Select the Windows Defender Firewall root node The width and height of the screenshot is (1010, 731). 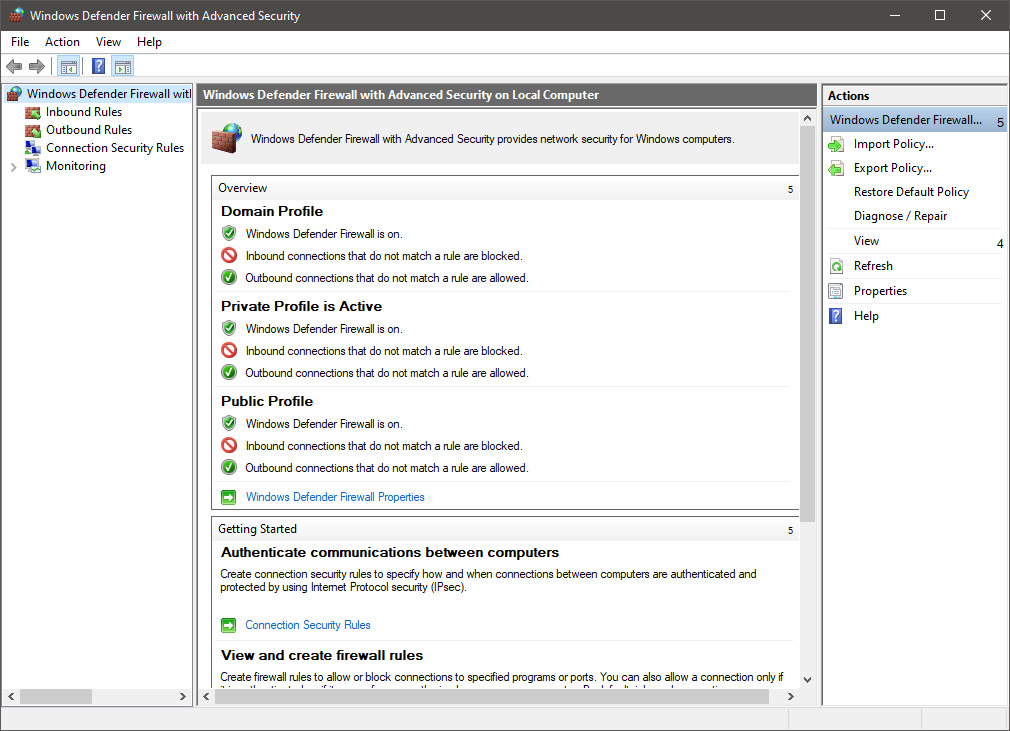[x=109, y=94]
